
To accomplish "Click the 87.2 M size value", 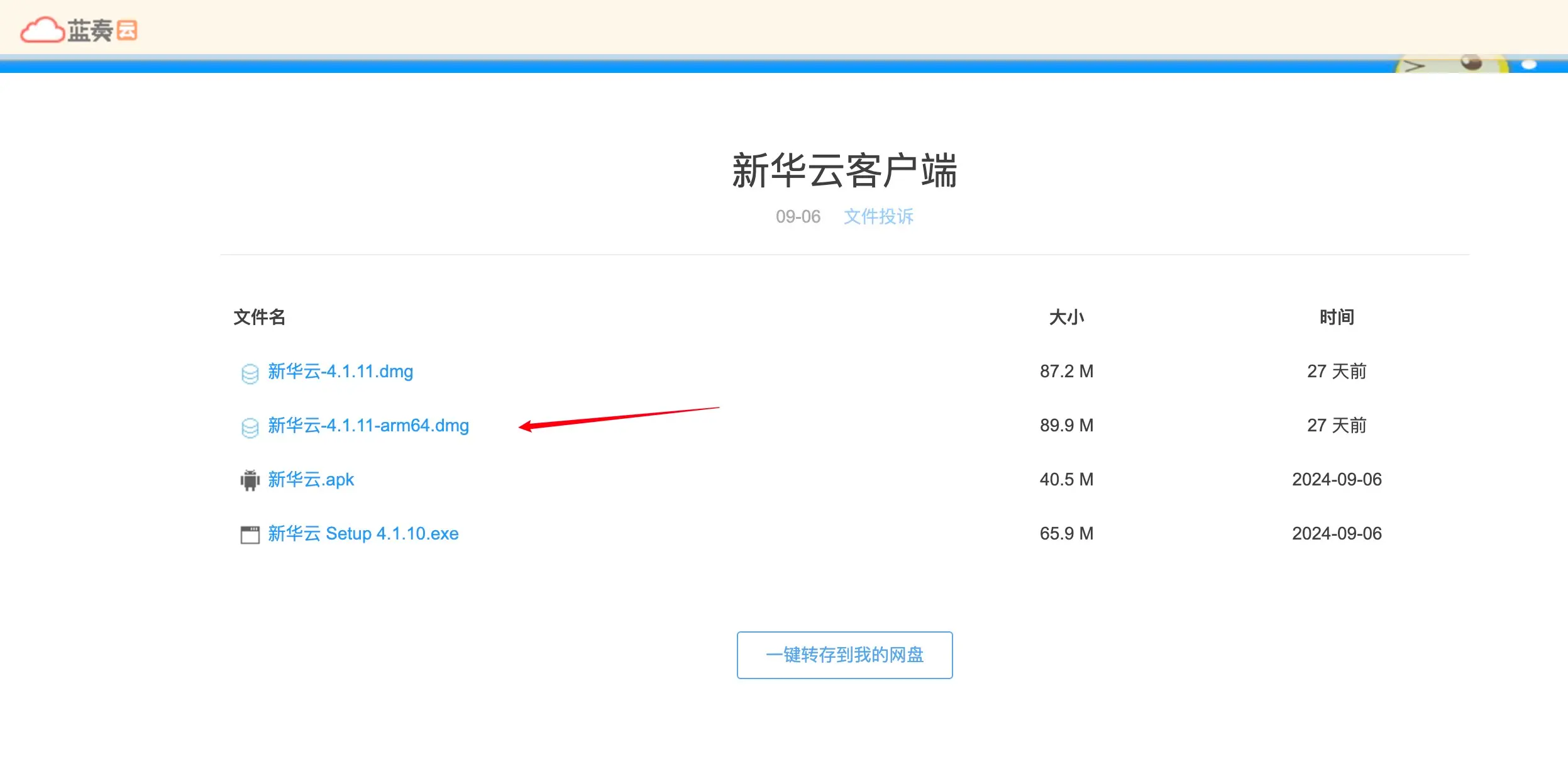I will (1066, 371).
